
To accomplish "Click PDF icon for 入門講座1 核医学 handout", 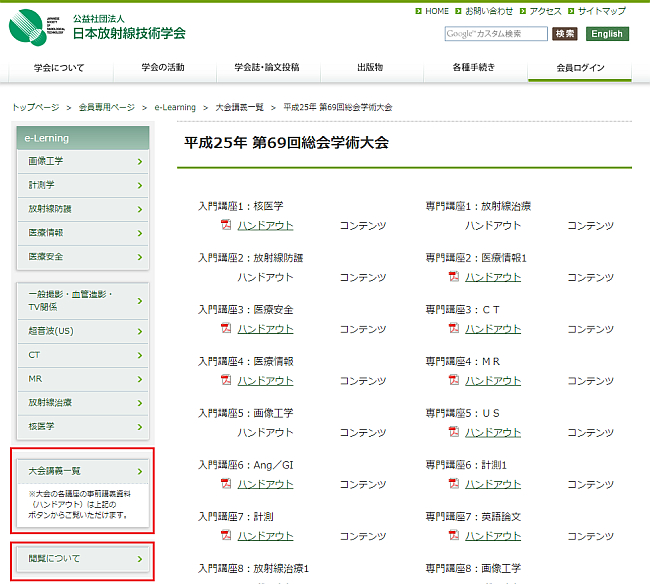I will click(x=226, y=225).
